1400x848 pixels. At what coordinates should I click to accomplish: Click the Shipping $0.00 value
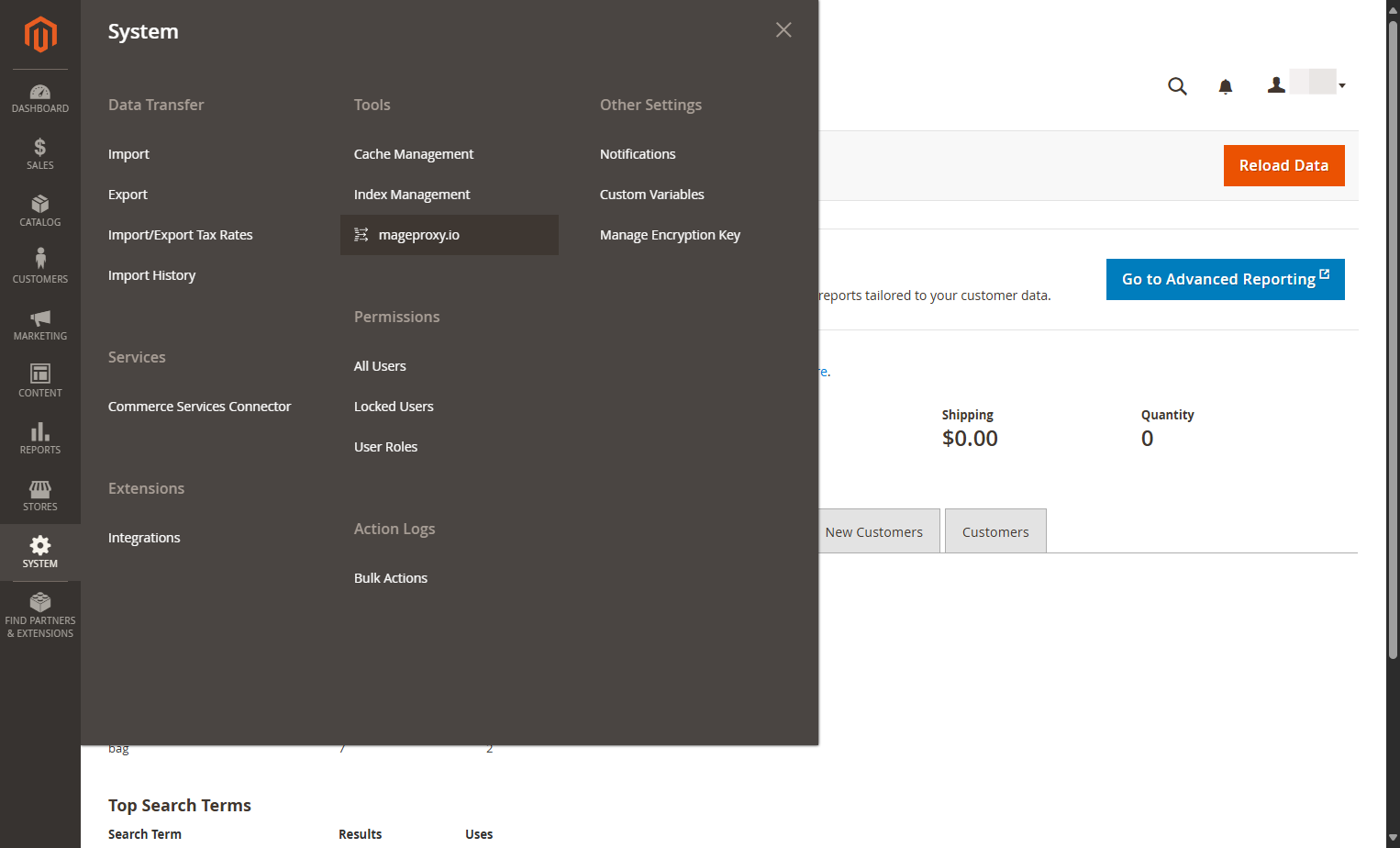(970, 439)
